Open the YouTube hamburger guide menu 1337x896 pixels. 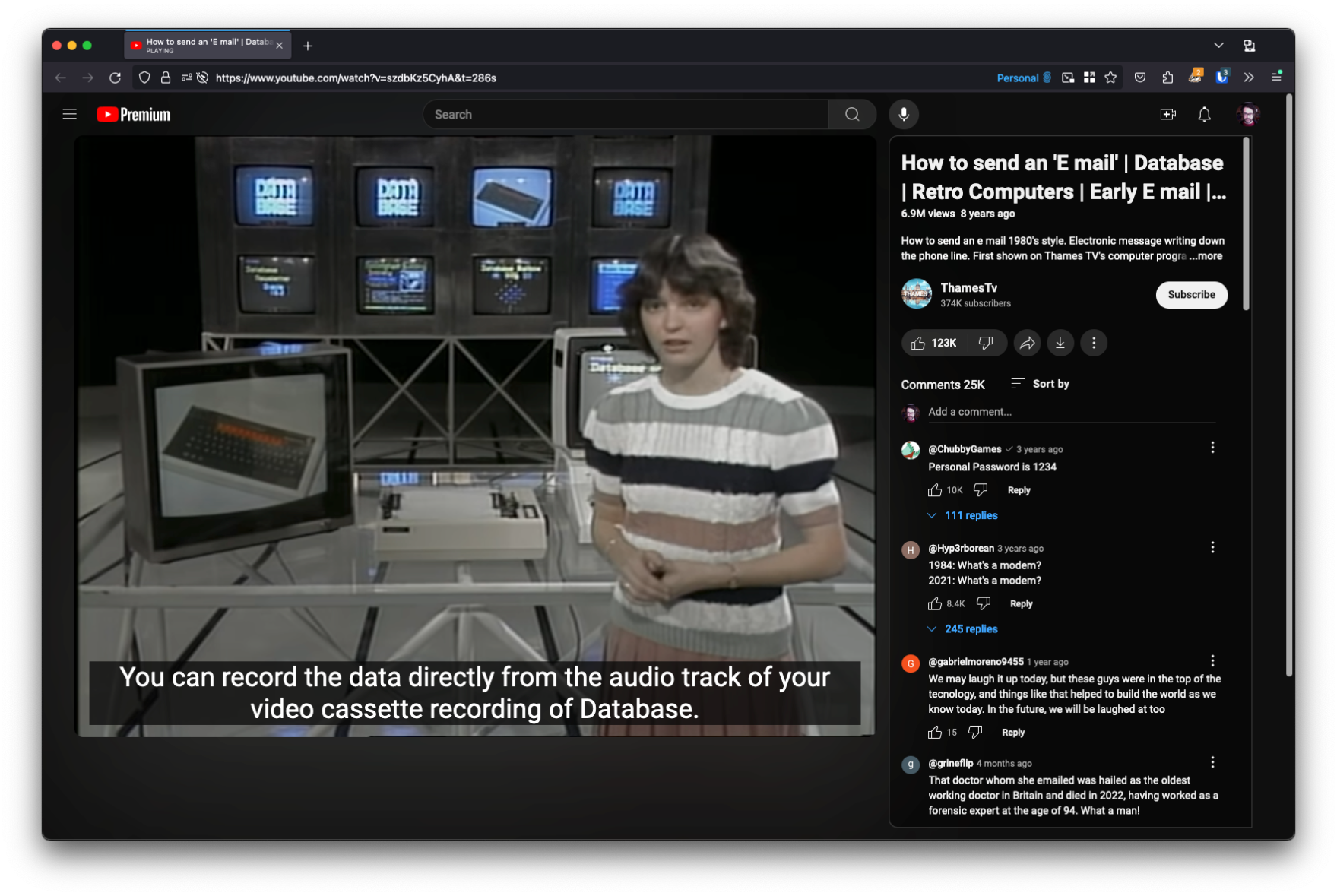(69, 114)
